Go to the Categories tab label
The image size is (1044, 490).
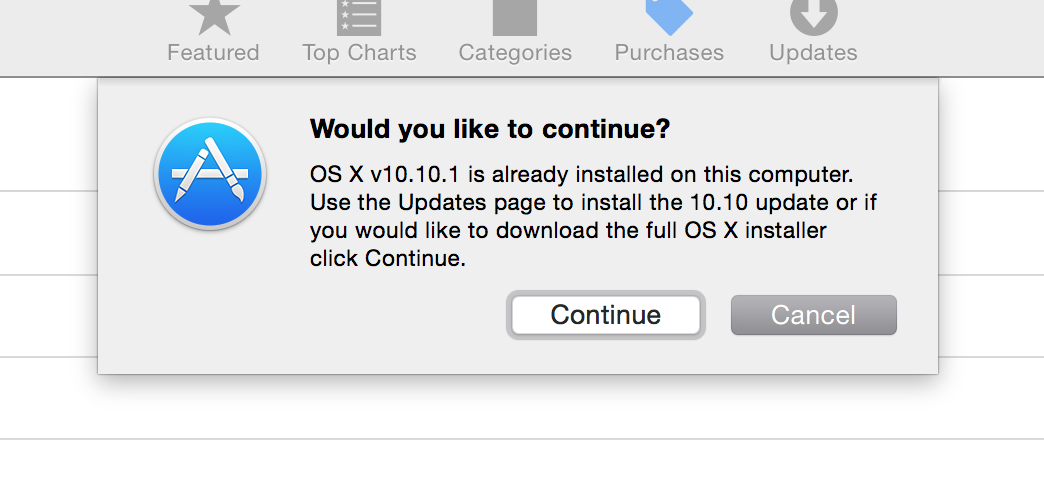(x=515, y=53)
